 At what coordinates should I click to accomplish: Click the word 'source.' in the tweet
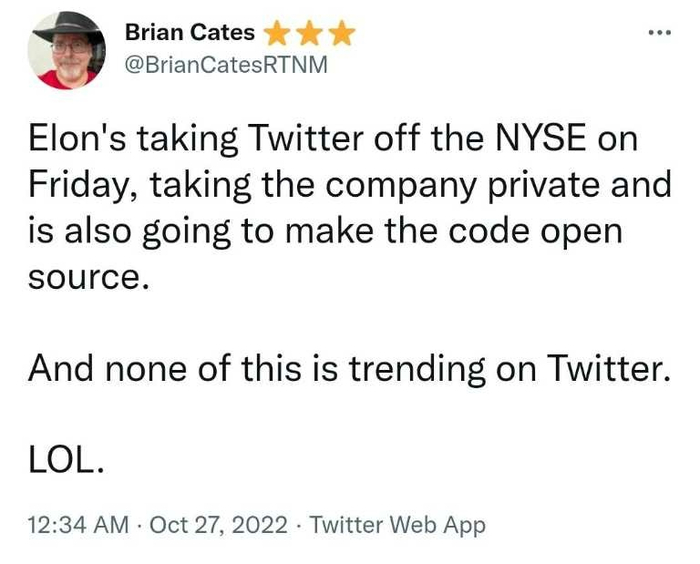88,277
